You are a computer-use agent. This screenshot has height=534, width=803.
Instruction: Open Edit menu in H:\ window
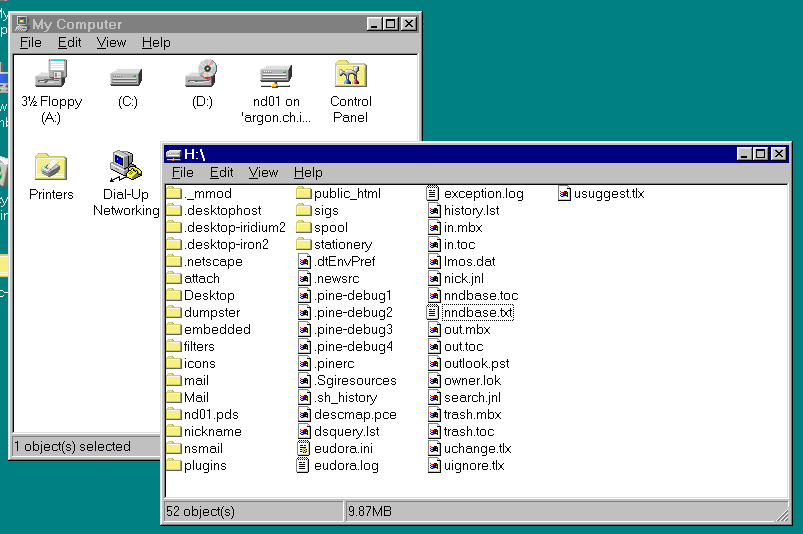click(x=221, y=173)
